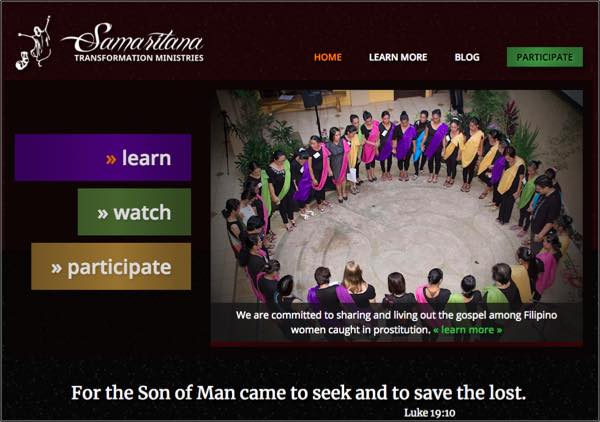Image resolution: width=600 pixels, height=422 pixels.
Task: Click the dancing figure logo icon
Action: pos(34,42)
